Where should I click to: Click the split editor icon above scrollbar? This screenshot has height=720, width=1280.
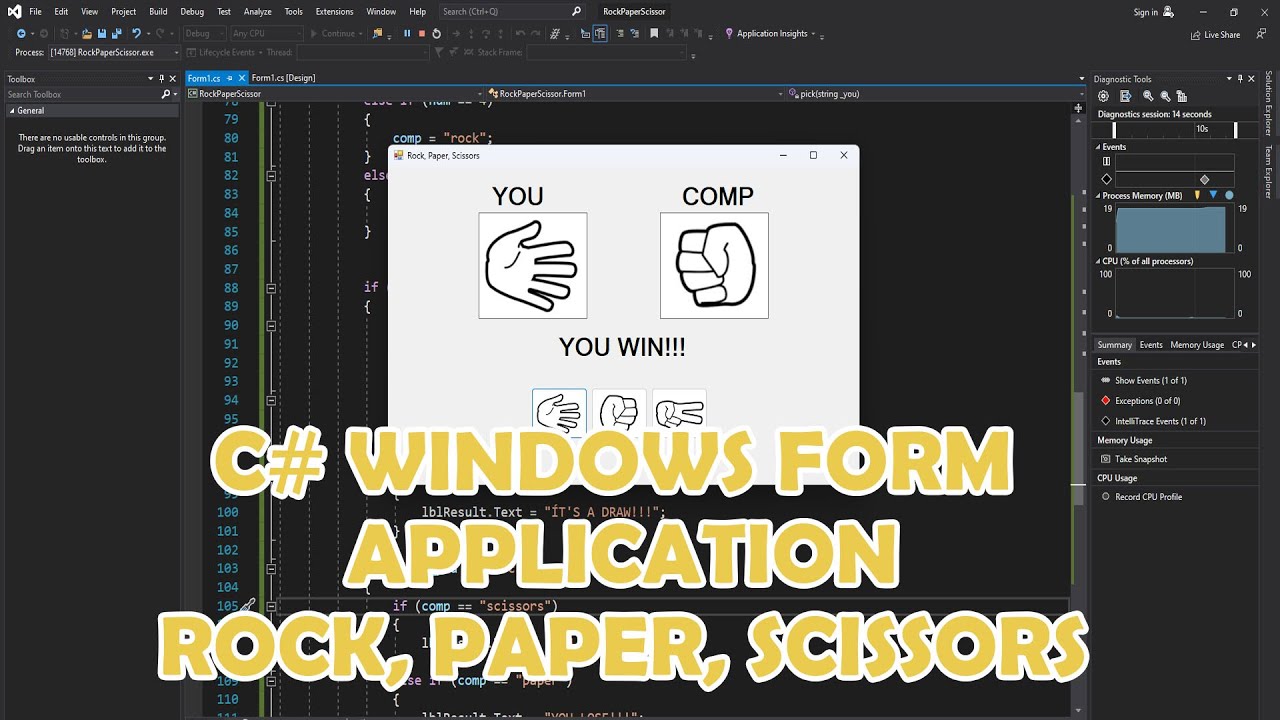tap(1078, 107)
